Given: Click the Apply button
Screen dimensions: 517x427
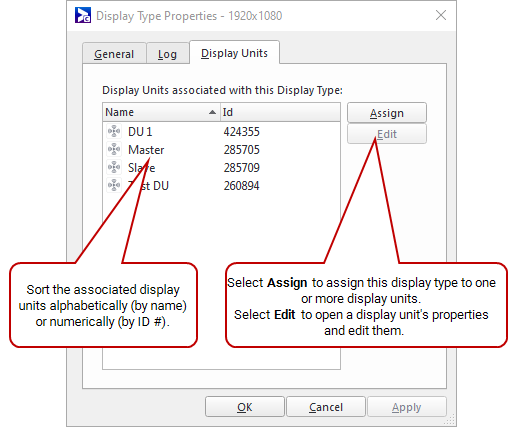Looking at the screenshot, I should pyautogui.click(x=407, y=407).
